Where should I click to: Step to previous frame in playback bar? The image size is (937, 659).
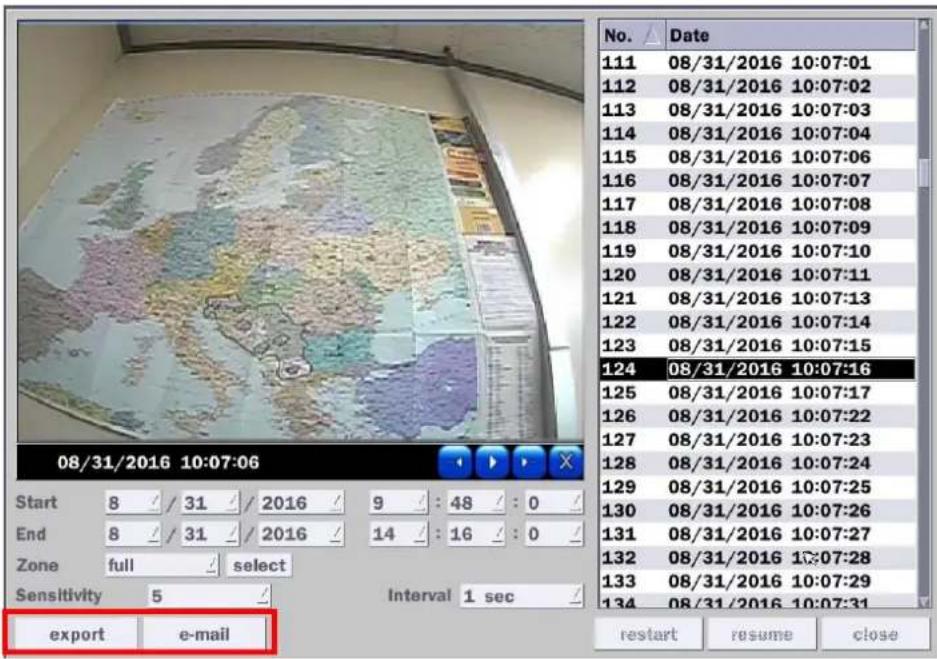click(456, 462)
